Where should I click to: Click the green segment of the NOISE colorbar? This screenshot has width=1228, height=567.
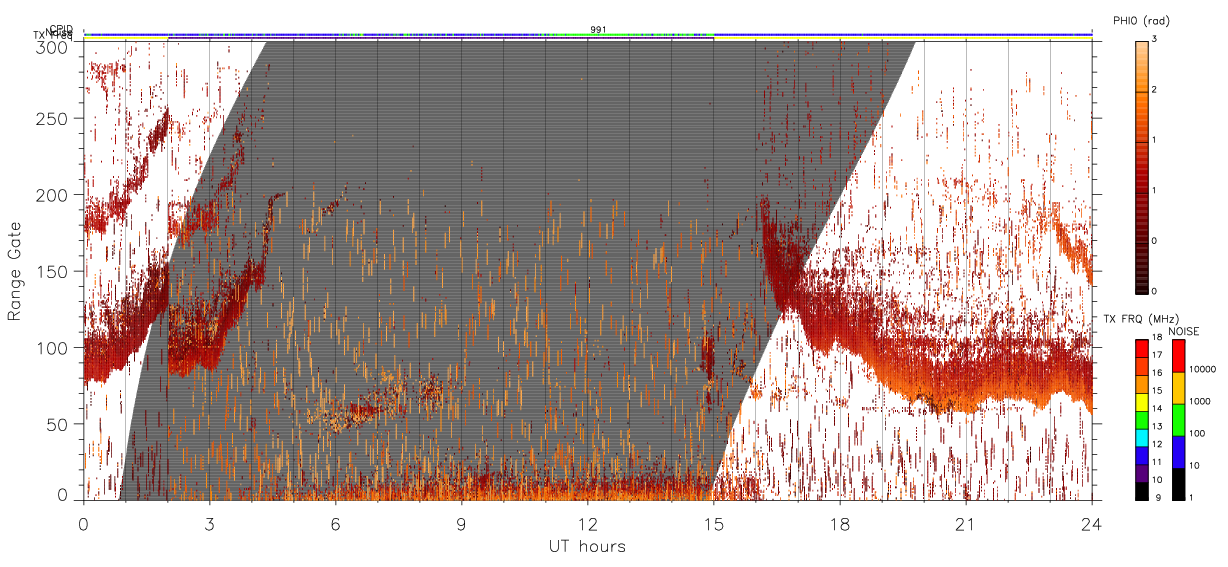(1178, 419)
